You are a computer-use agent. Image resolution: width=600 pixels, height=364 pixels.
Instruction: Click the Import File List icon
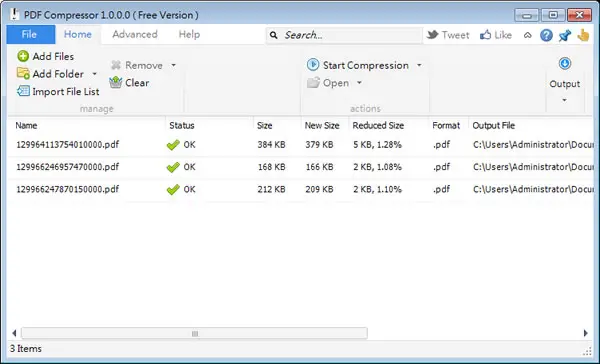[x=23, y=91]
